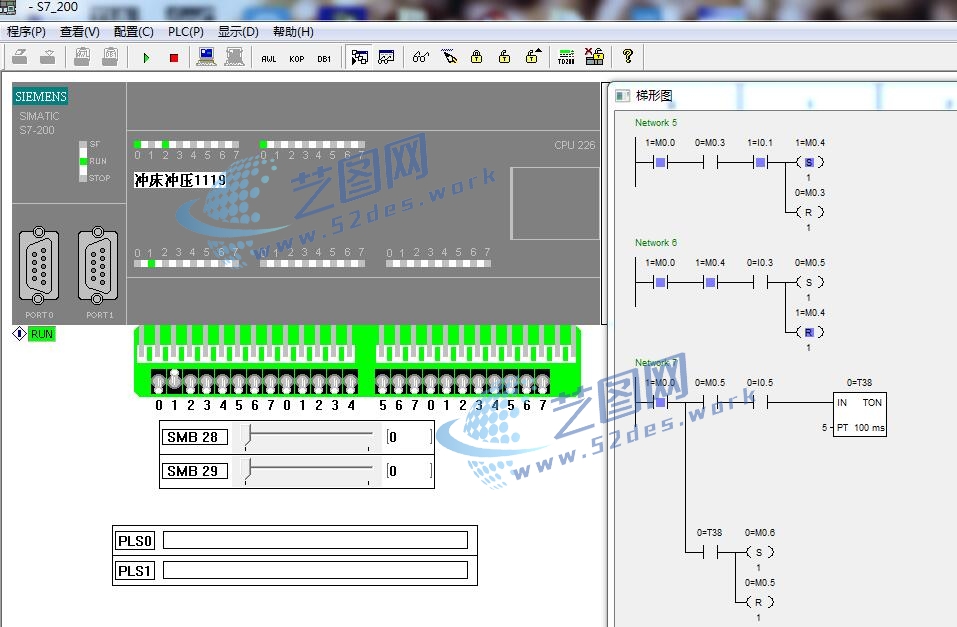Click the red Stop PLC square icon
The height and width of the screenshot is (627, 957).
tap(174, 58)
